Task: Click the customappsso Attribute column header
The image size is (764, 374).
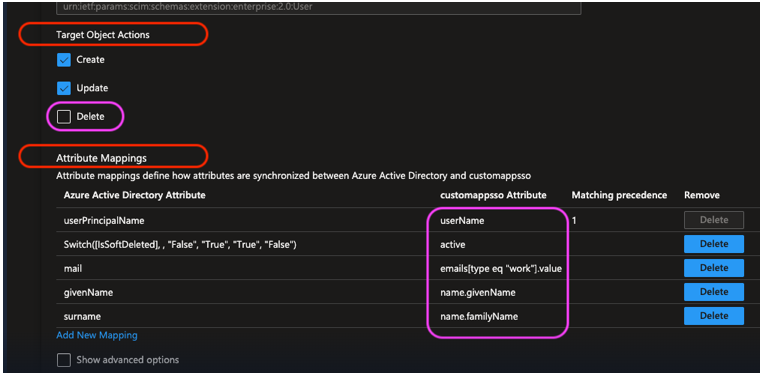Action: click(493, 195)
